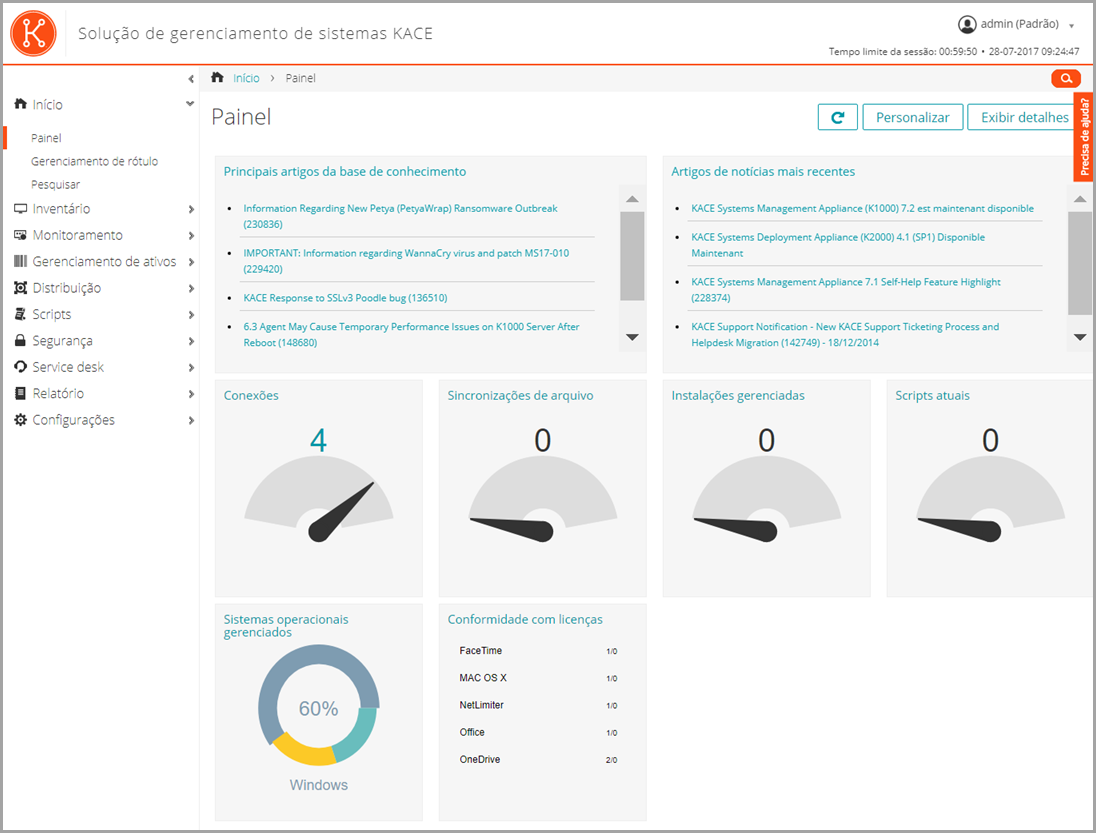Select the Scripts icon in the sidebar
The height and width of the screenshot is (833, 1096).
(x=22, y=314)
